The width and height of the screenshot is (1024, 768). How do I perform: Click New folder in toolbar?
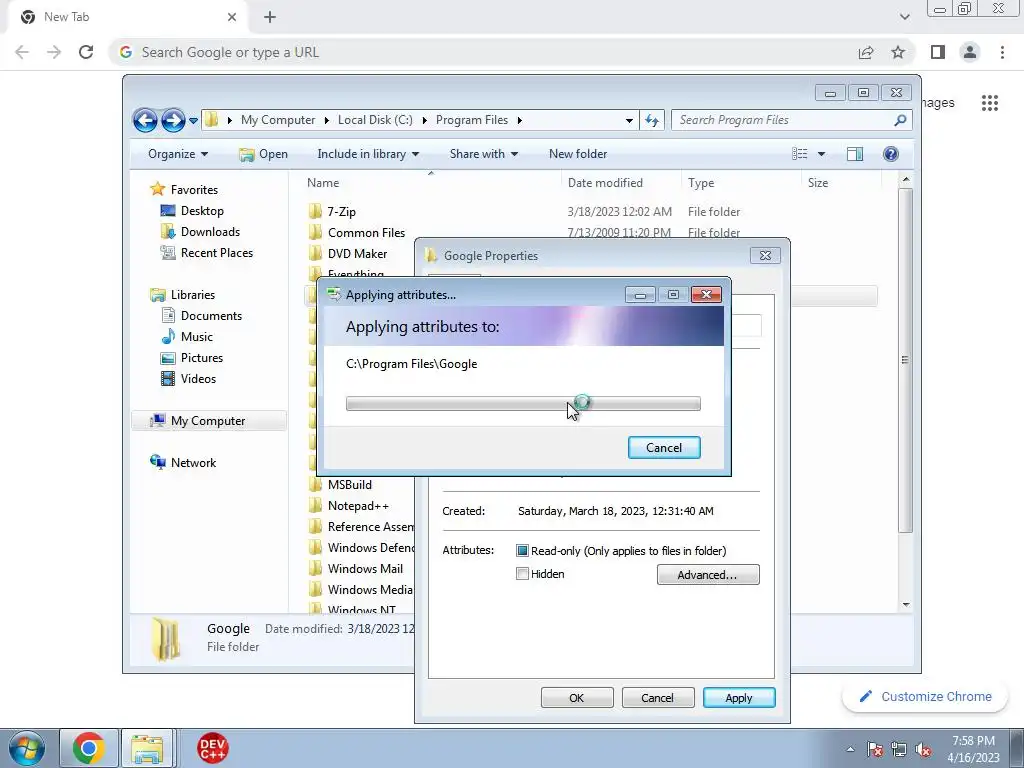(x=578, y=154)
